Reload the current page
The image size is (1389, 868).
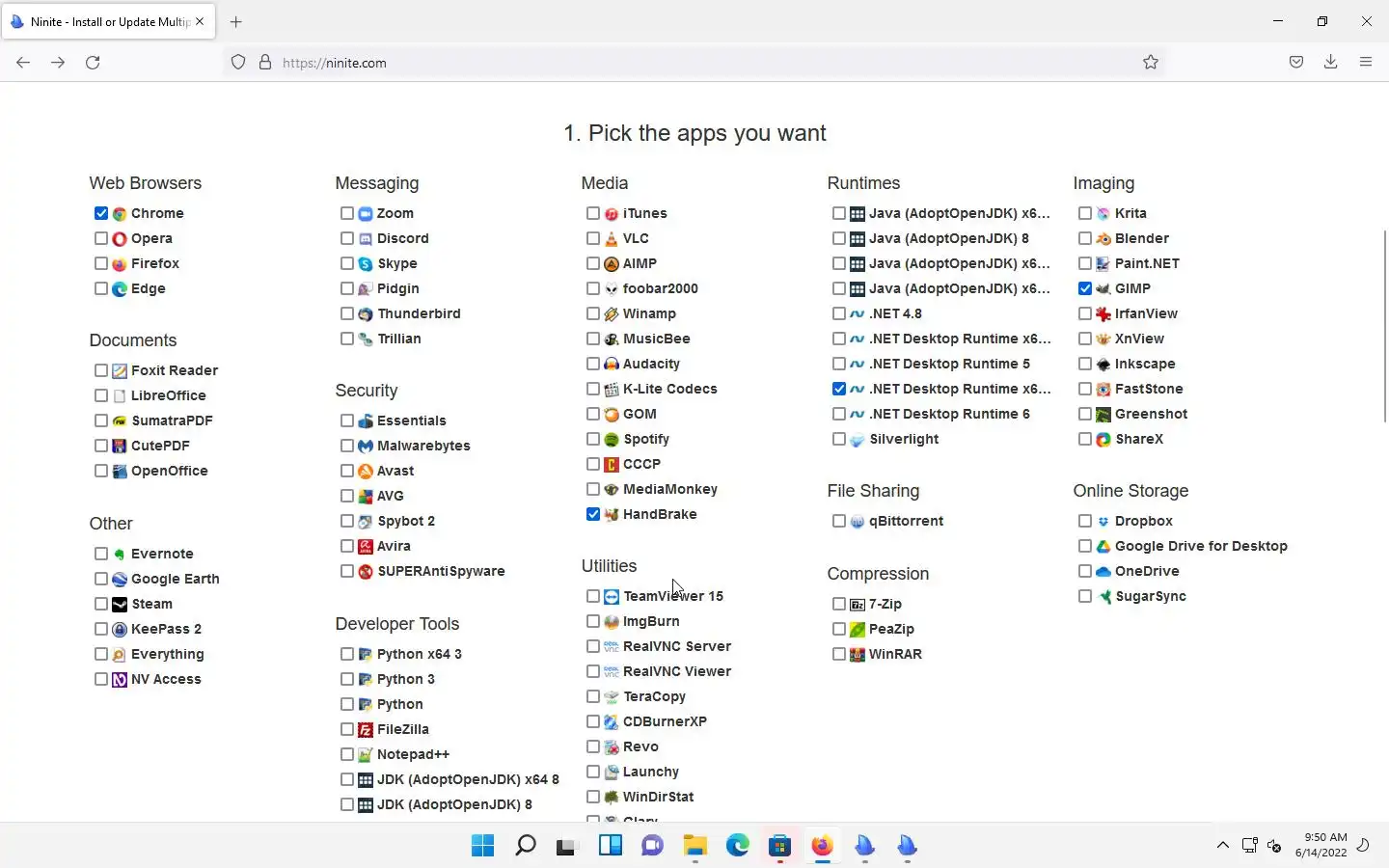coord(93,63)
